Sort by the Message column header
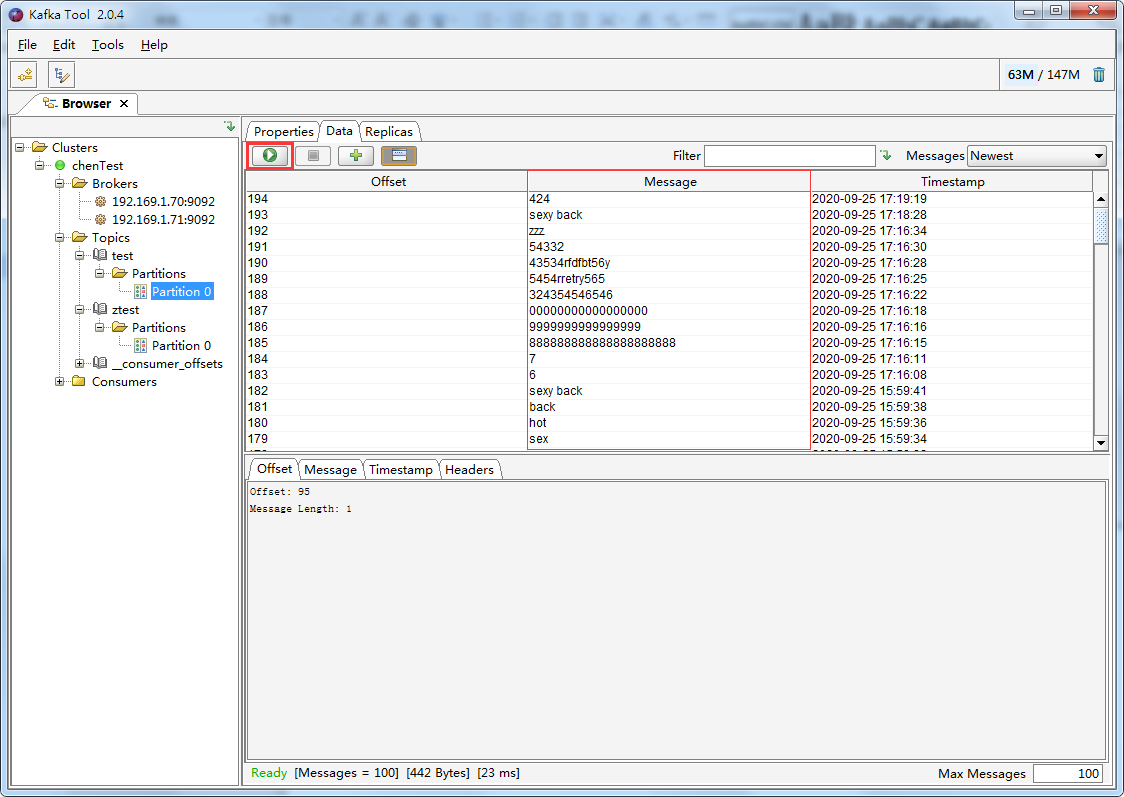The image size is (1124, 797). pyautogui.click(x=670, y=181)
